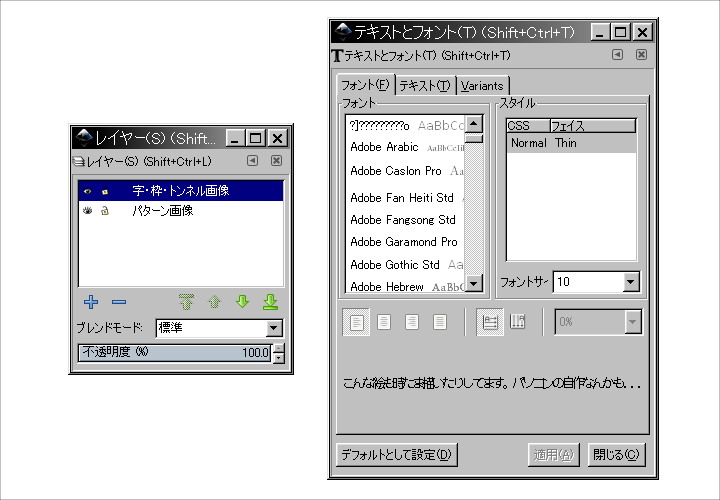Image resolution: width=720 pixels, height=500 pixels.
Task: Delete current layer with minus icon
Action: [119, 302]
